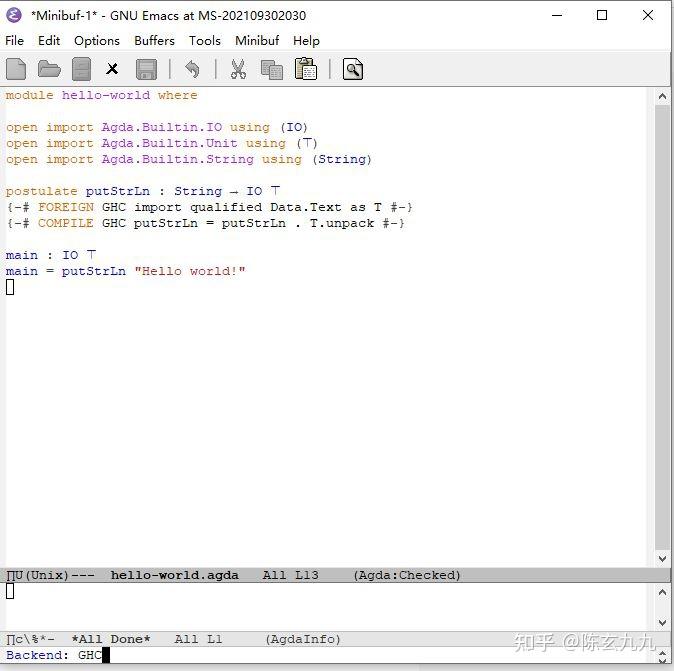The width and height of the screenshot is (674, 671).
Task: Click the main editor vertical scrollbar thumb
Action: [x=662, y=327]
